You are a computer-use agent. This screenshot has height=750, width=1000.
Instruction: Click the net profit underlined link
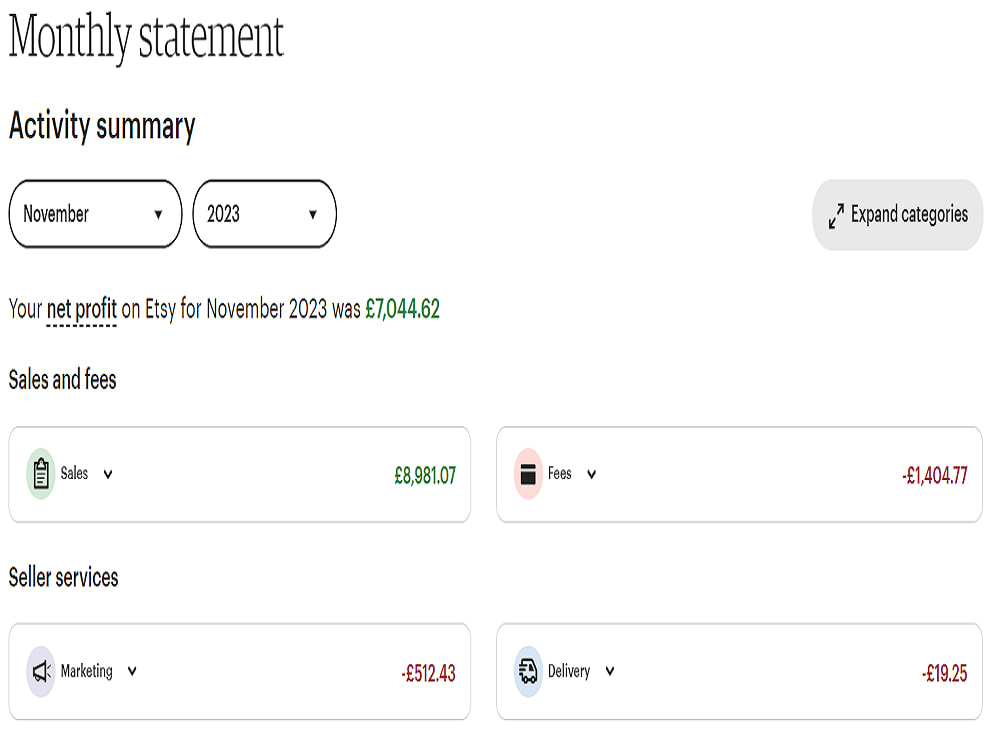click(x=82, y=309)
